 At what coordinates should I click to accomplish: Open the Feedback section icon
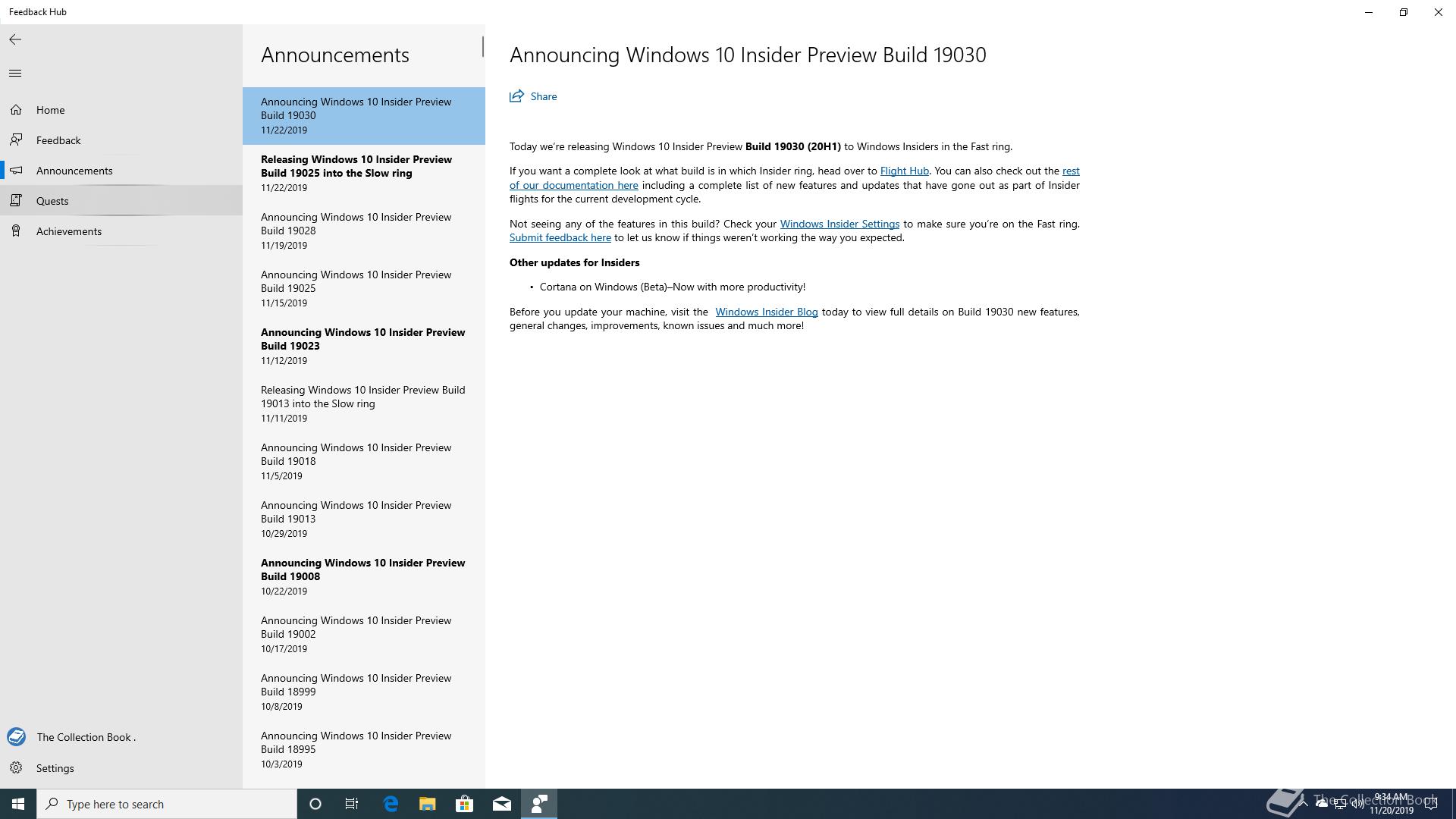[16, 140]
